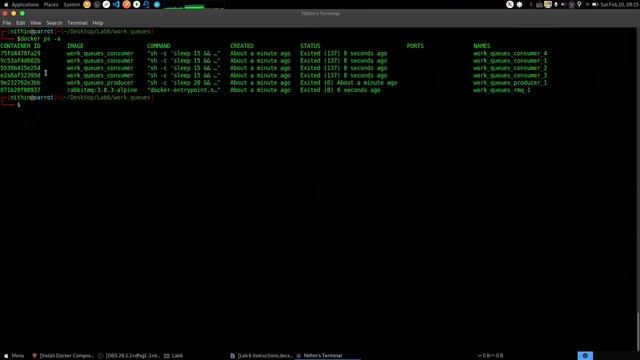Switch to Lab 6 Instructions.docx taskbar window
The width and height of the screenshot is (640, 360).
tap(261, 356)
